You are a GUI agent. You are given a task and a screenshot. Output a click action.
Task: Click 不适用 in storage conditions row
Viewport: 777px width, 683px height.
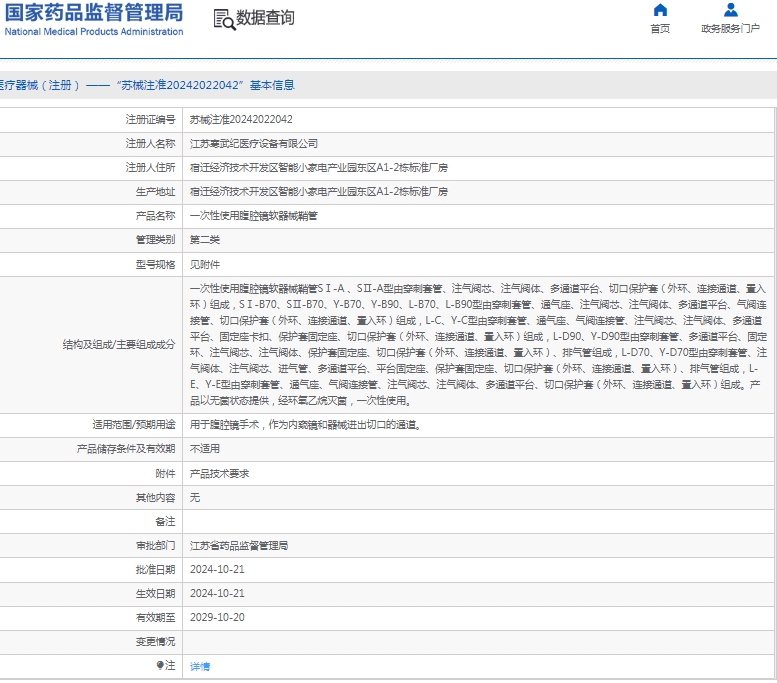point(205,449)
